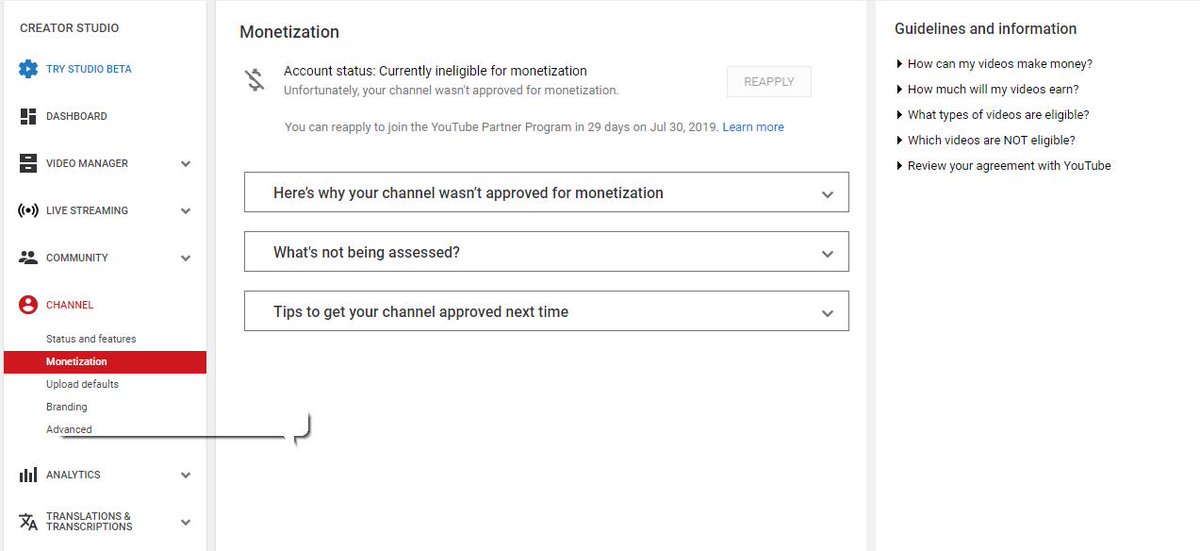Expand the Translations & Transcriptions chevron

[186, 523]
